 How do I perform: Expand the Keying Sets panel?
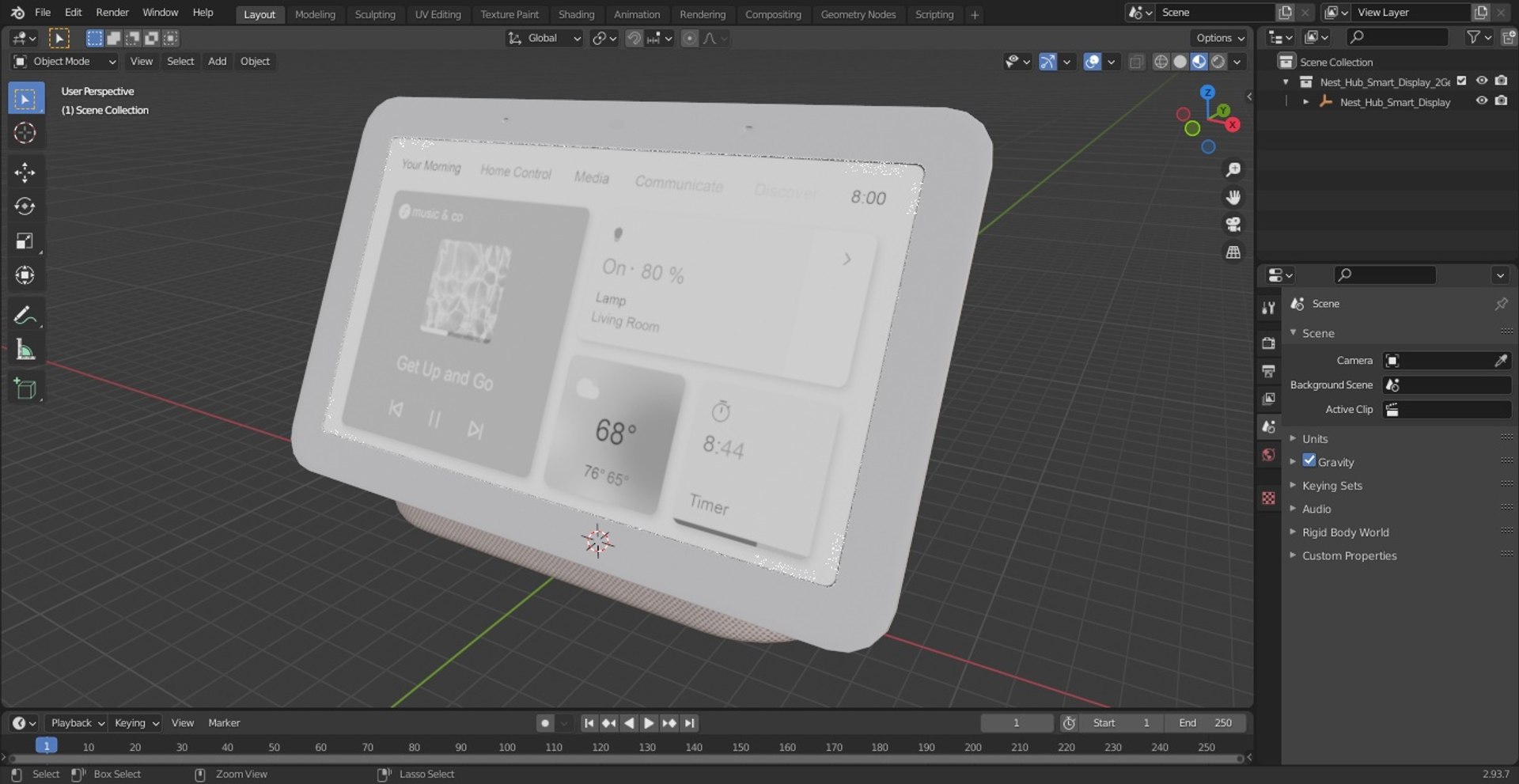[1332, 486]
